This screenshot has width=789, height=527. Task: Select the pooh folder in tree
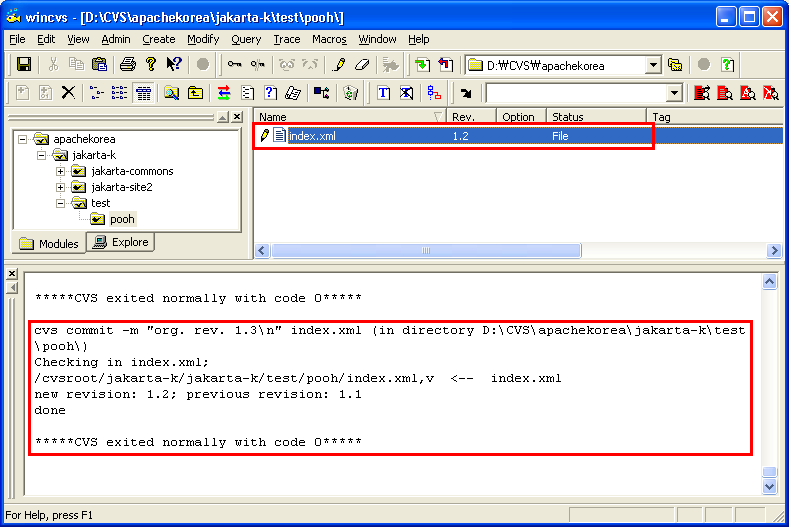[122, 219]
